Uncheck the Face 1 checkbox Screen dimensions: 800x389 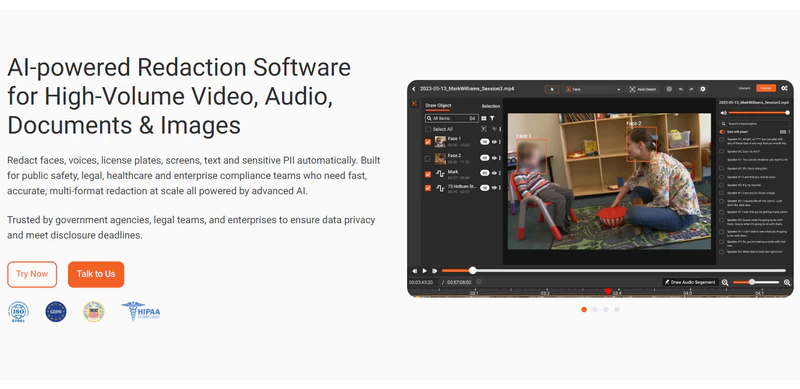click(x=428, y=142)
